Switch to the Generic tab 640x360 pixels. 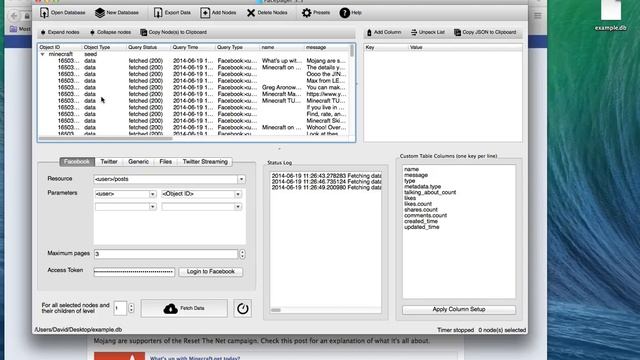point(138,162)
